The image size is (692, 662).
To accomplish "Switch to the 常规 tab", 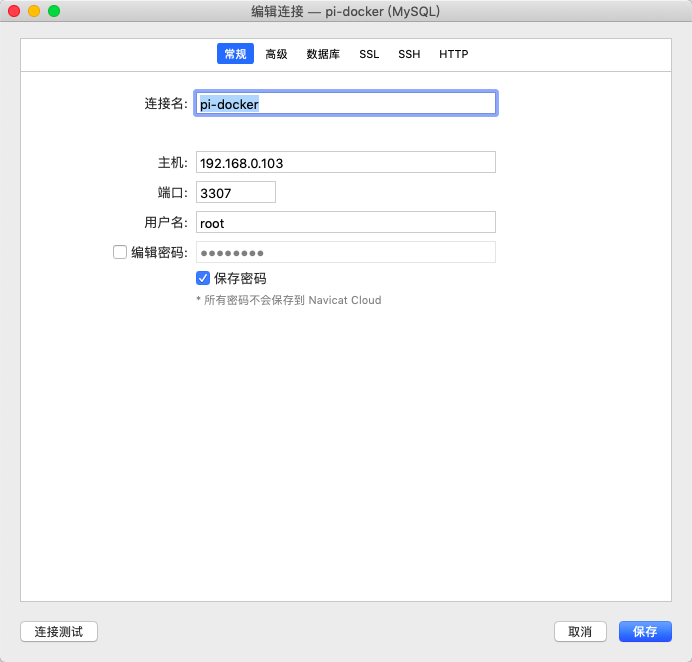I will [x=235, y=54].
